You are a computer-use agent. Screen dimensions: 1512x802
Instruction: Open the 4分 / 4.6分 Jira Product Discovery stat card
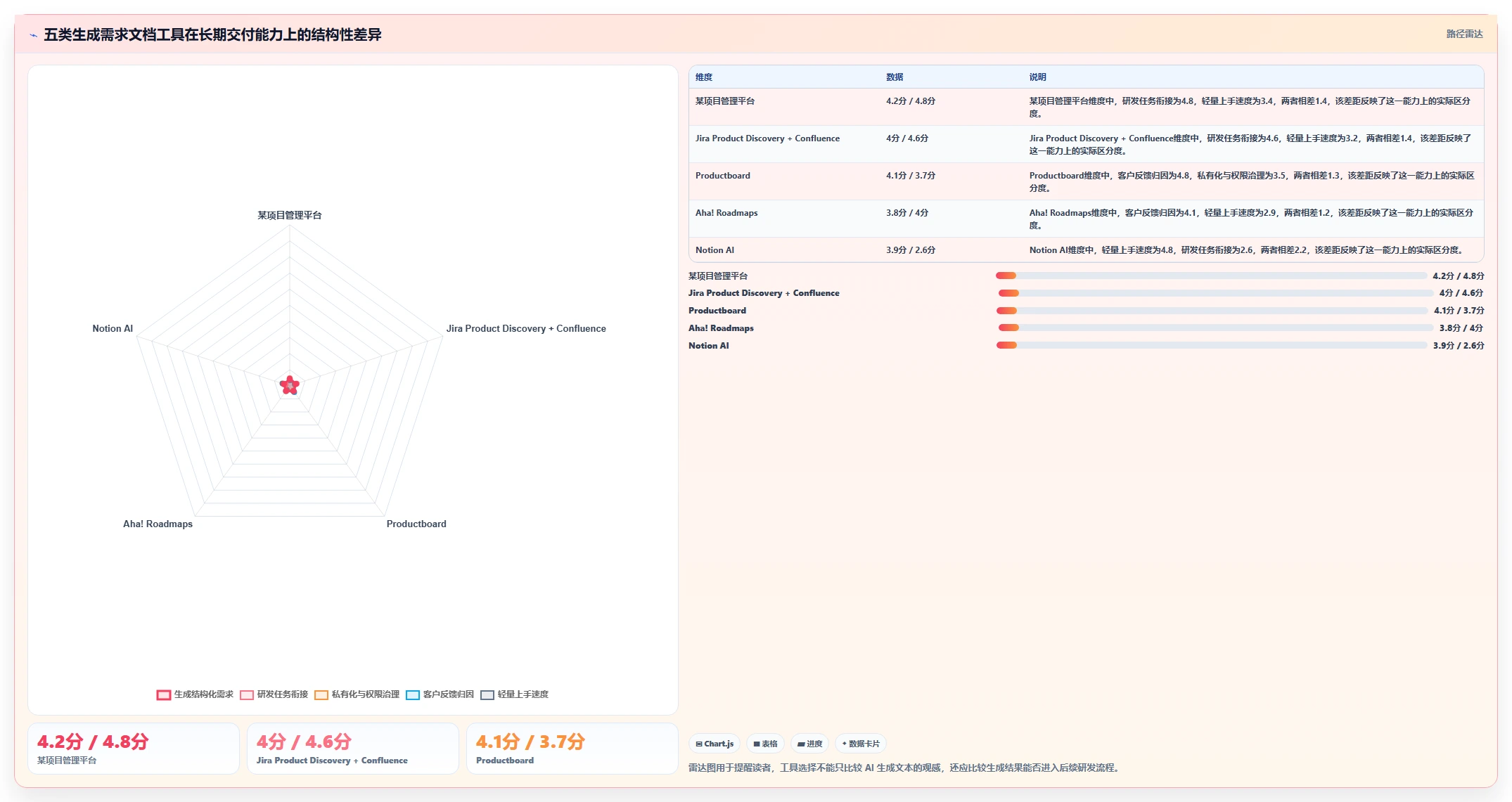pos(353,749)
